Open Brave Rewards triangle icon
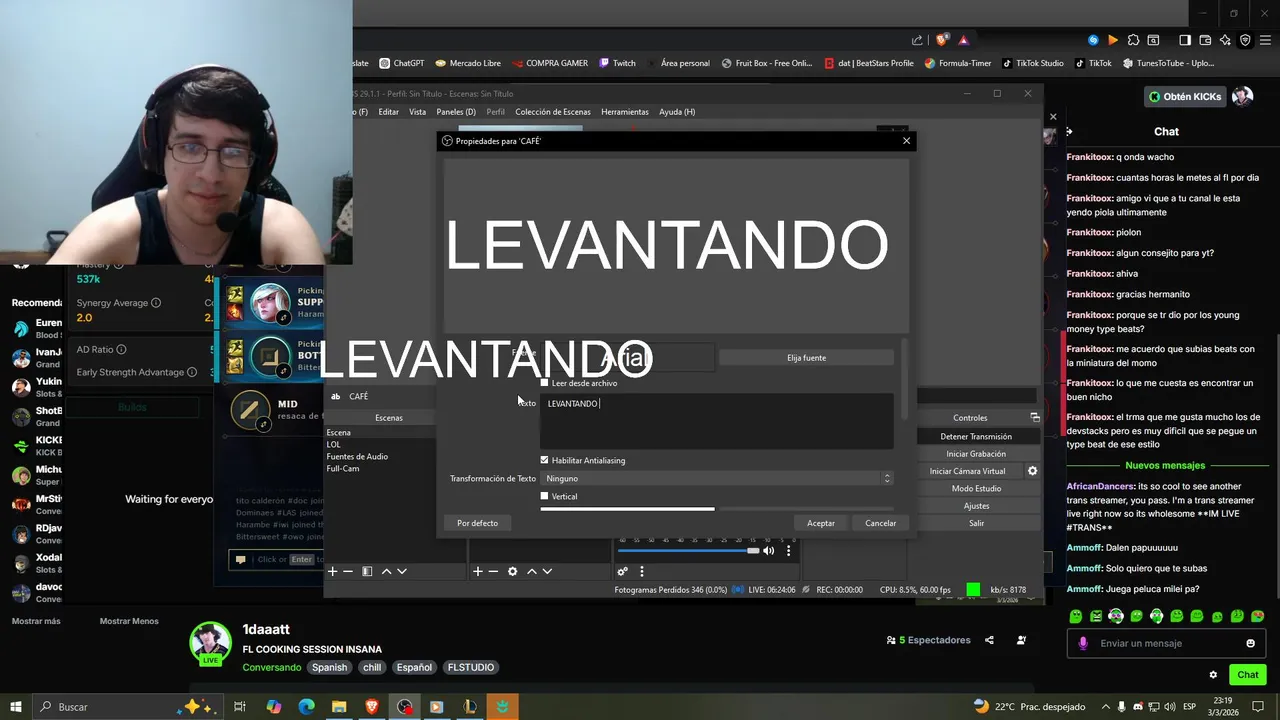1280x720 pixels. pyautogui.click(x=963, y=40)
